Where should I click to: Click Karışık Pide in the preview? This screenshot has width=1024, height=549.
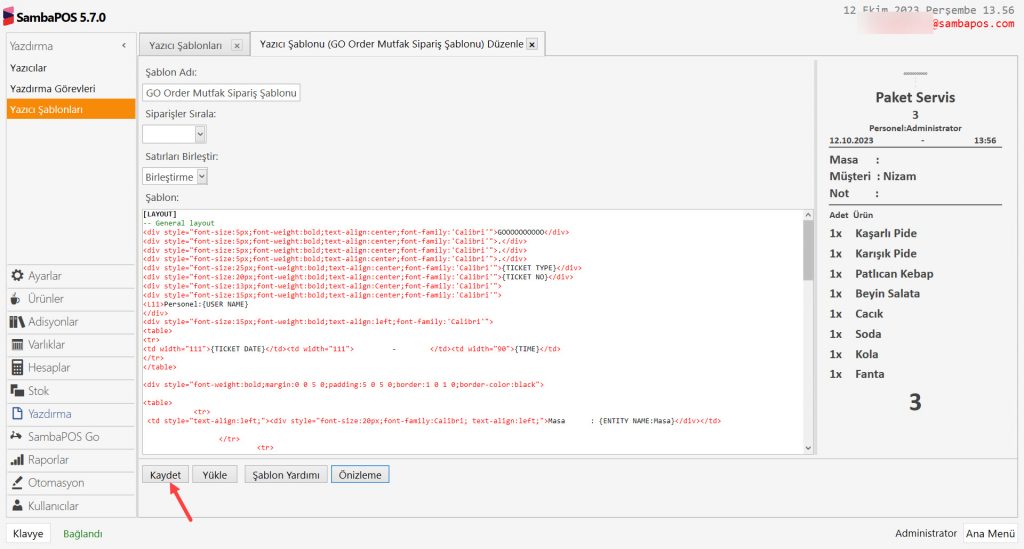click(886, 253)
